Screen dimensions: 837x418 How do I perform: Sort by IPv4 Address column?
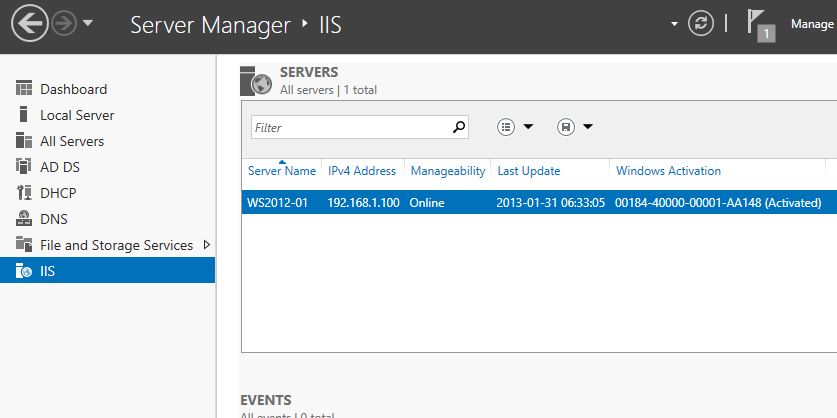362,171
